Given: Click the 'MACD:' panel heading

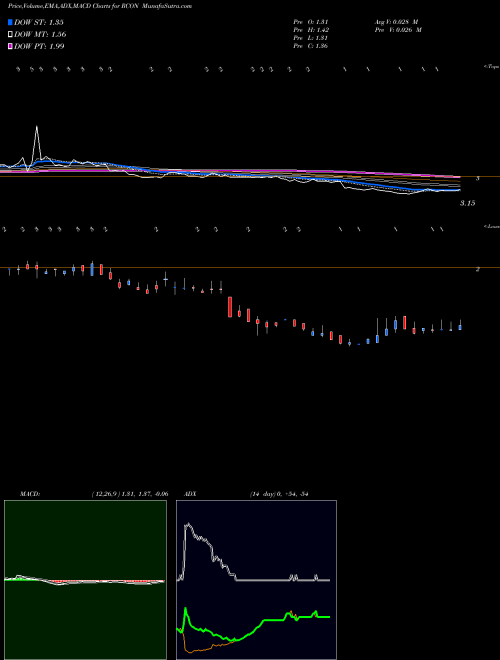Looking at the screenshot, I should (x=30, y=494).
